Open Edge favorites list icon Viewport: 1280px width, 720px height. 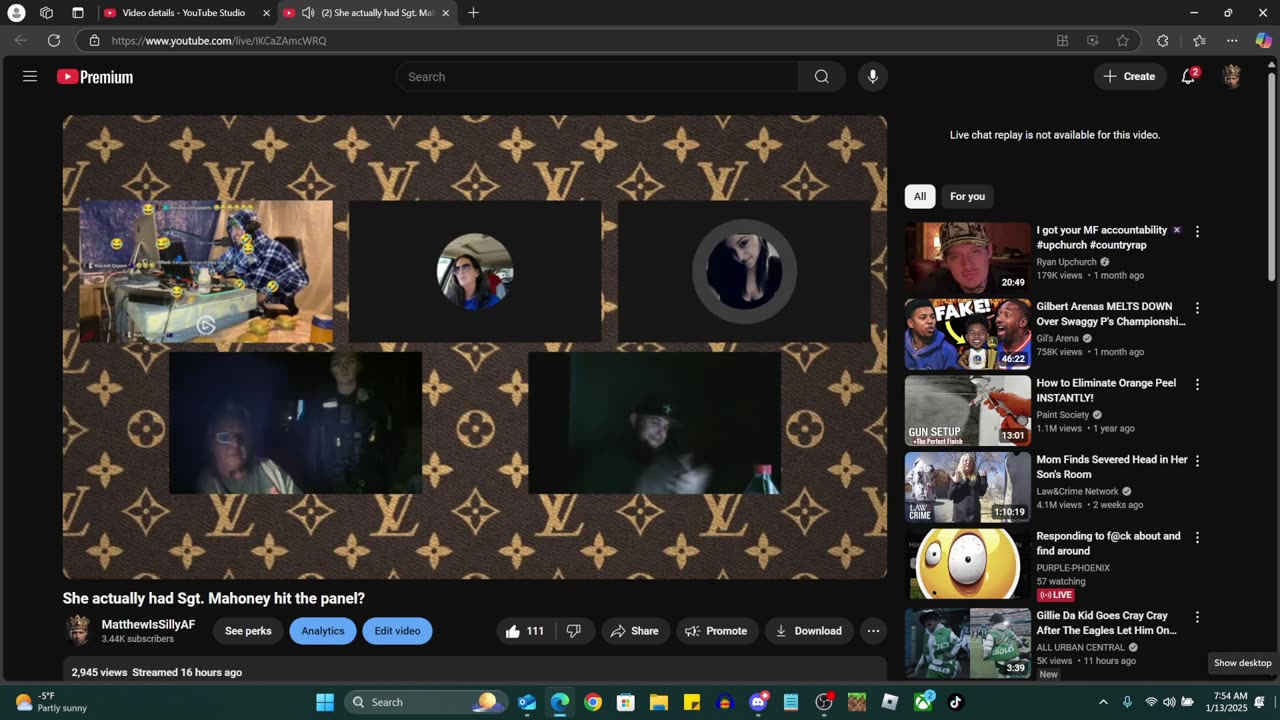pyautogui.click(x=1199, y=41)
